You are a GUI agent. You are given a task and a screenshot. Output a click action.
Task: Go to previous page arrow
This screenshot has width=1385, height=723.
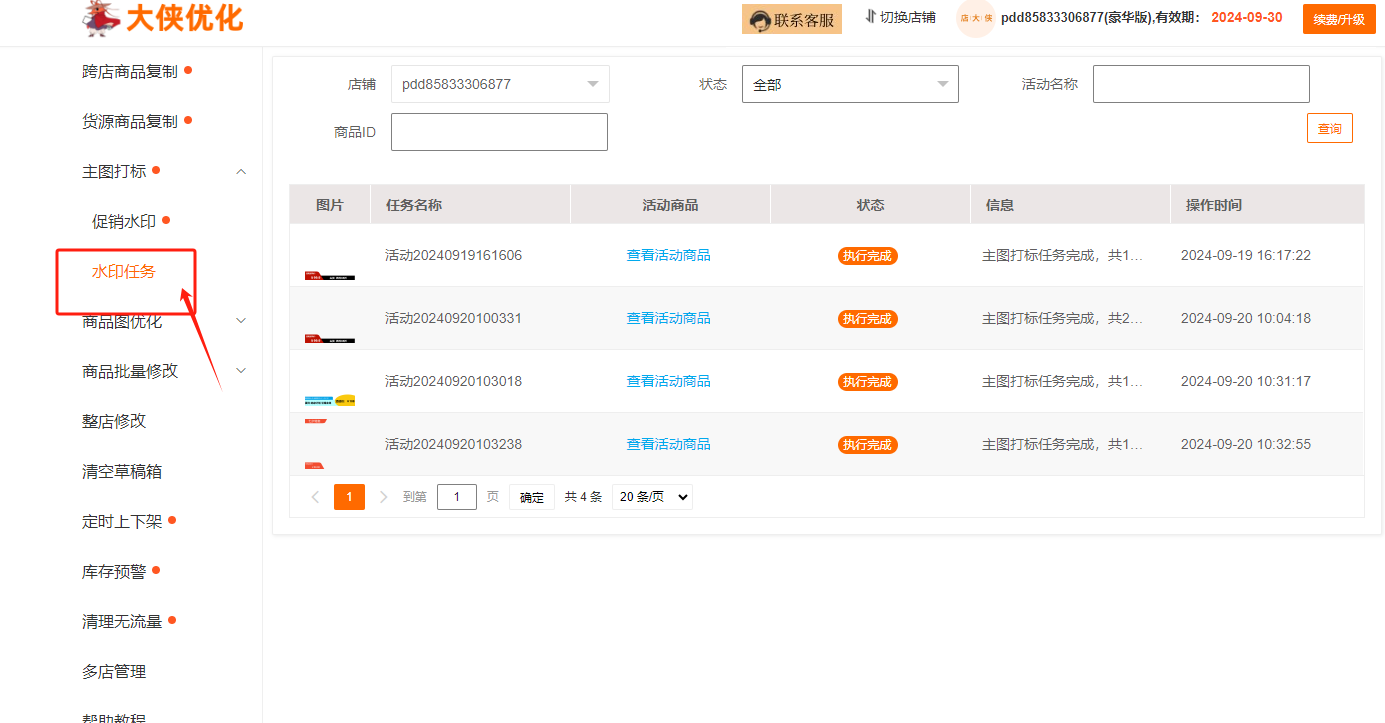coord(315,497)
